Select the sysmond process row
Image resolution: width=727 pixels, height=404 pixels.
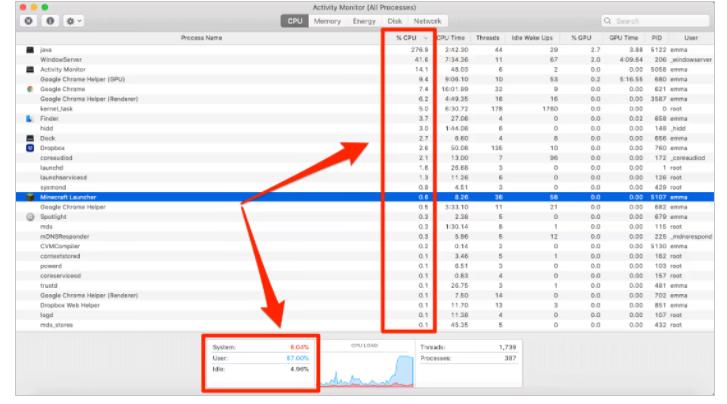365,187
